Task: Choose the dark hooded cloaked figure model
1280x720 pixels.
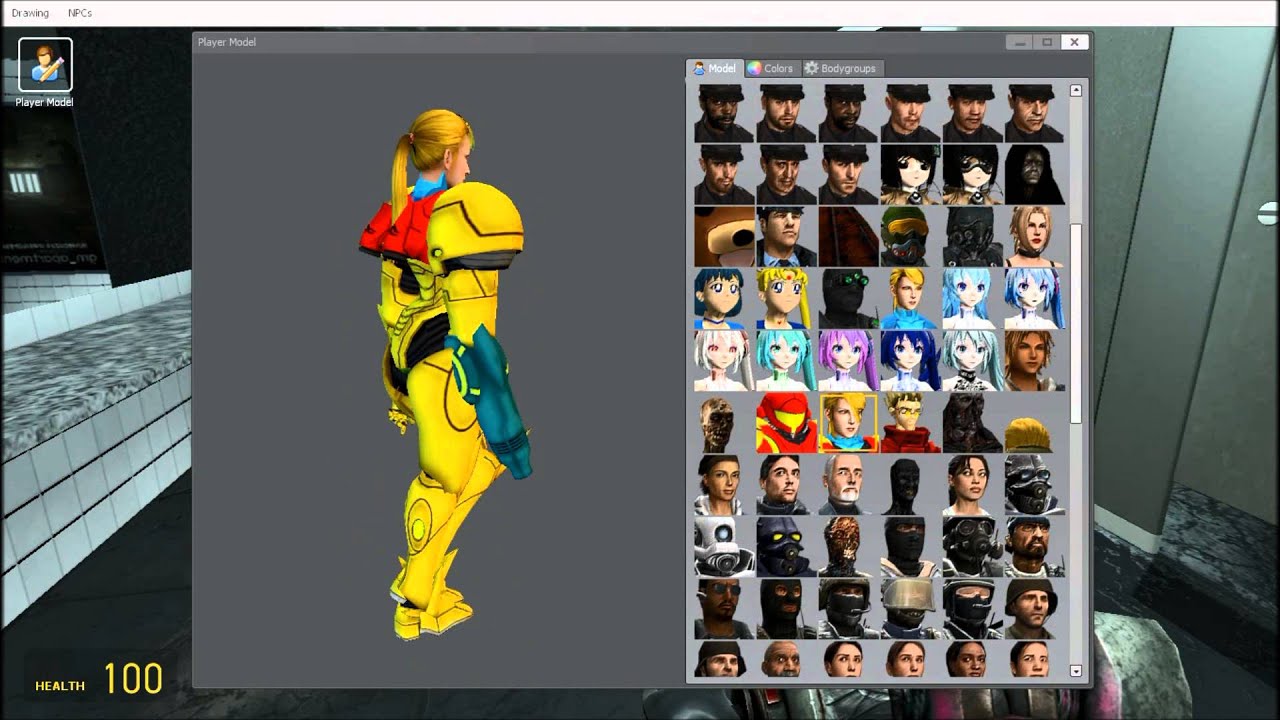Action: coord(1034,174)
